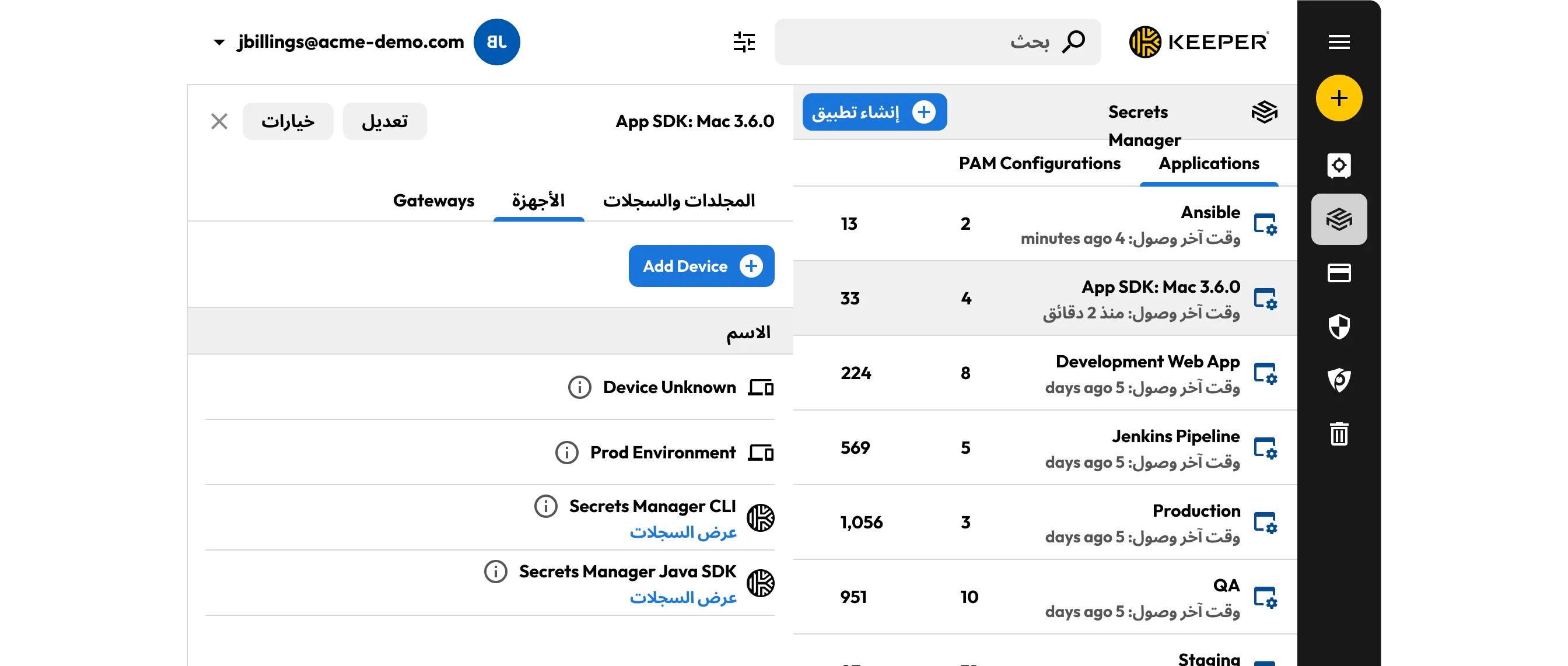This screenshot has width=1568, height=666.
Task: Open the vault icon in sidebar
Action: coord(1339,166)
